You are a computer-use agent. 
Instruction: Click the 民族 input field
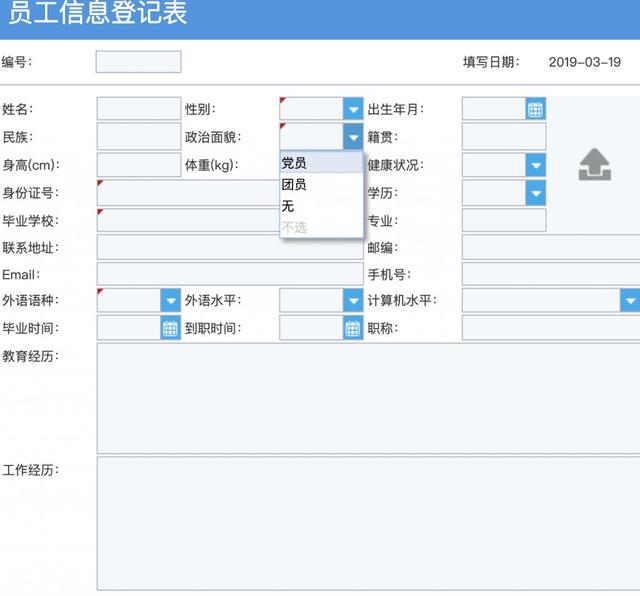[x=139, y=137]
